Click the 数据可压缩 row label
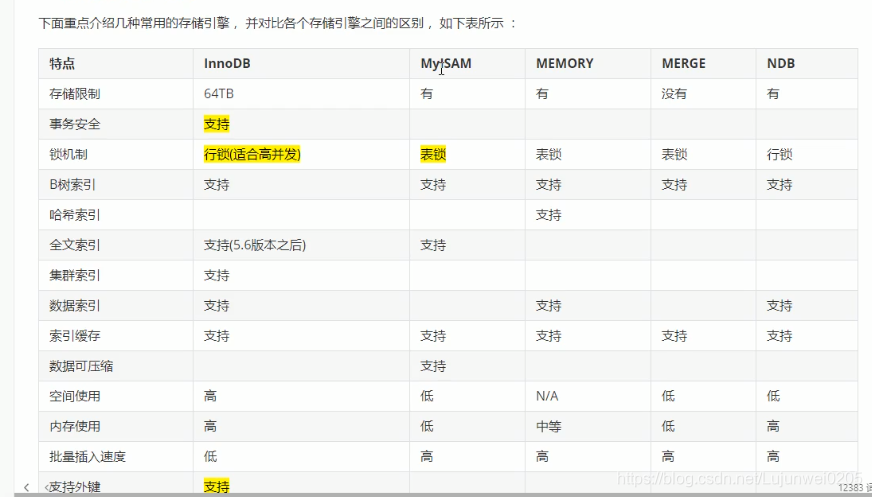The height and width of the screenshot is (497, 872). pyautogui.click(x=81, y=366)
